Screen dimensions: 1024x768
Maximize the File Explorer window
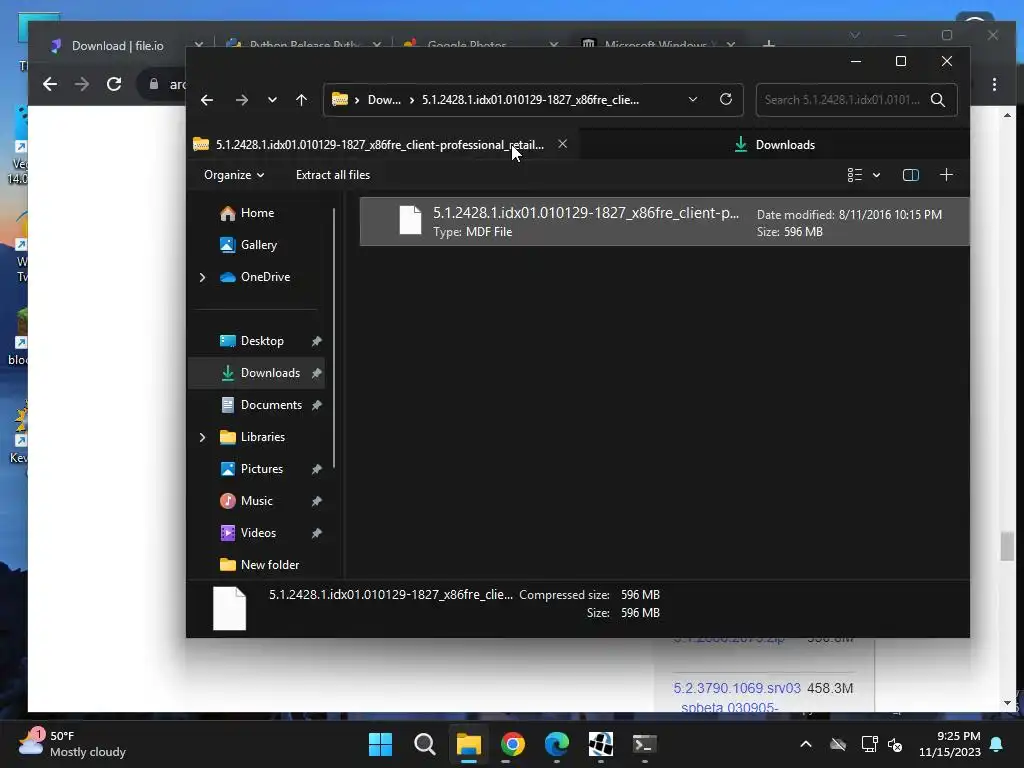901,61
